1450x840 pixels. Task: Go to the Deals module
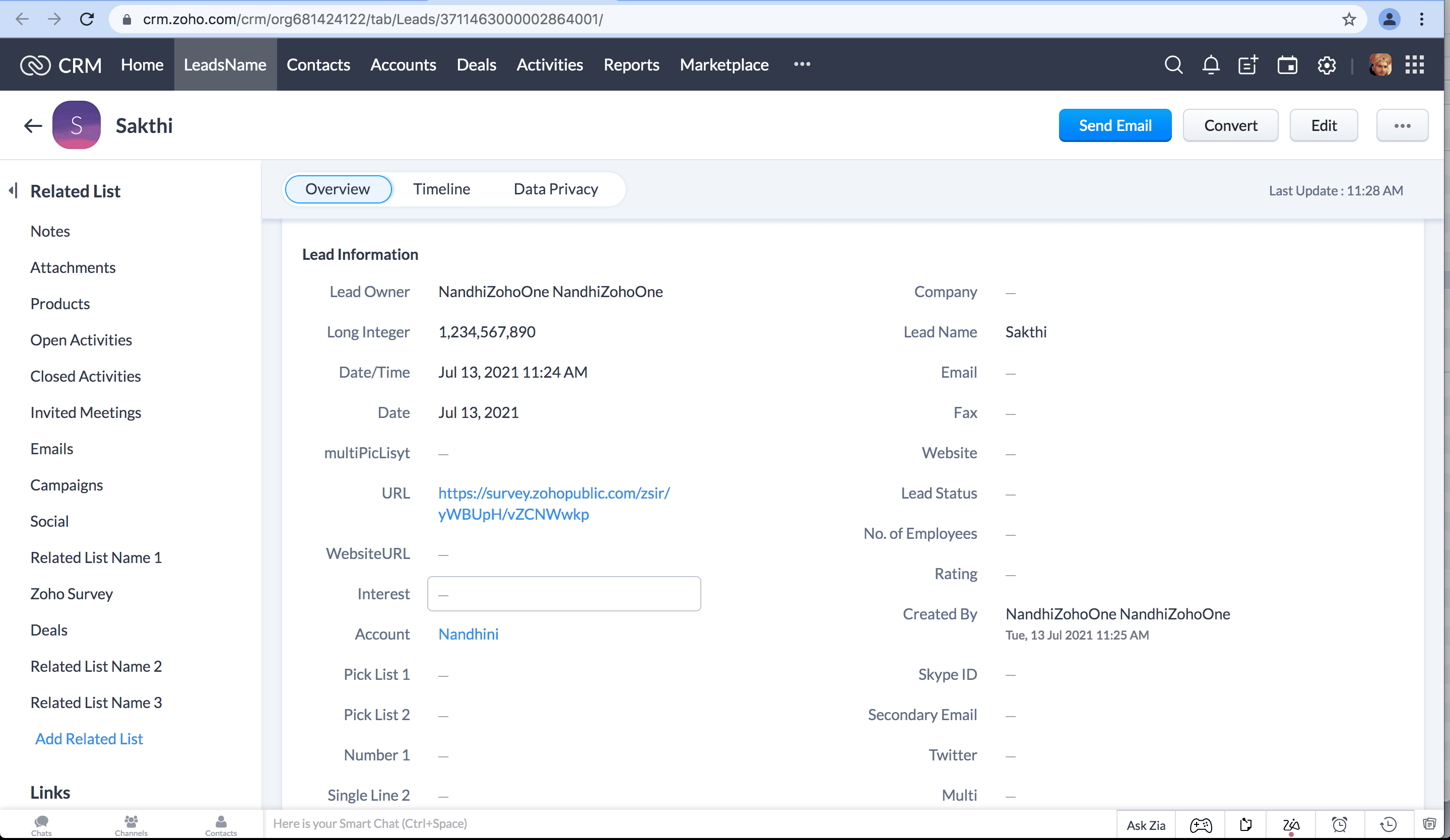[x=476, y=64]
